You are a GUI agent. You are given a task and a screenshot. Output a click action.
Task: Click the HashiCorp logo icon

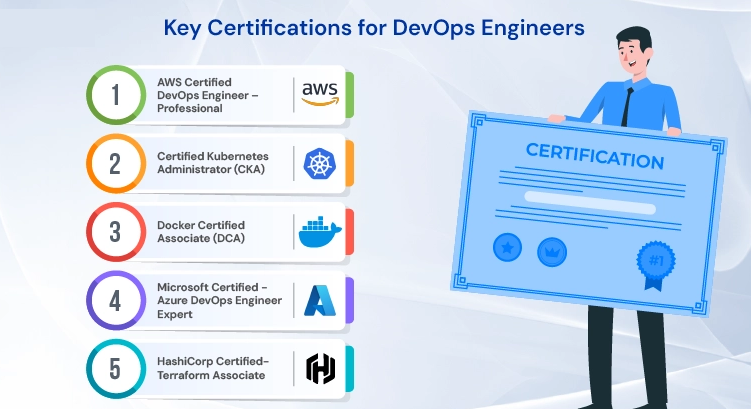tap(319, 368)
